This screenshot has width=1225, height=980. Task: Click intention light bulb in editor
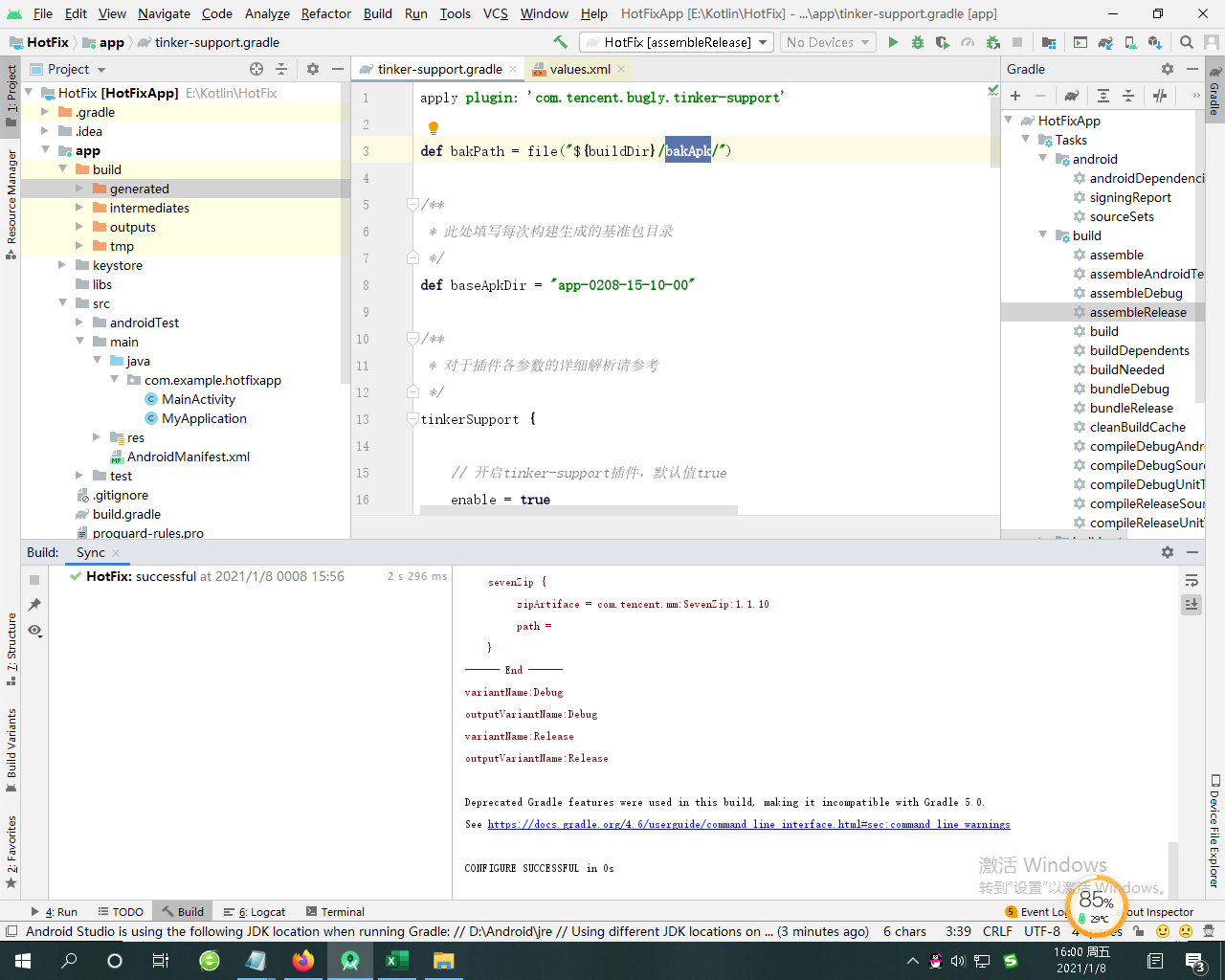[434, 127]
